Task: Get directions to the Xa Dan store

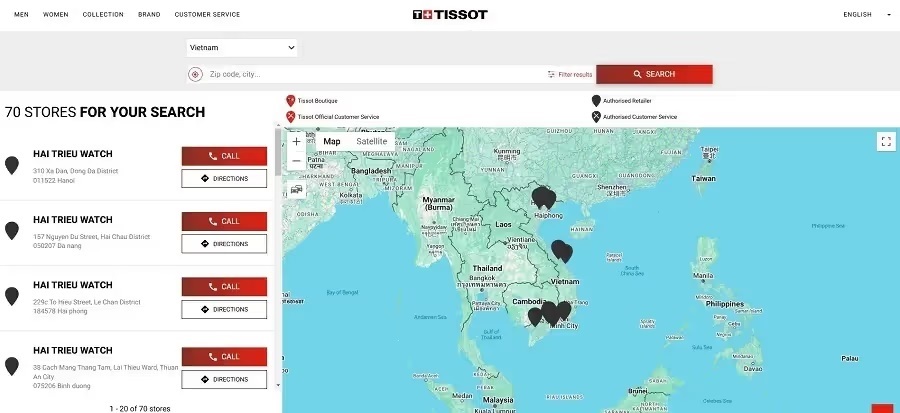Action: point(224,178)
